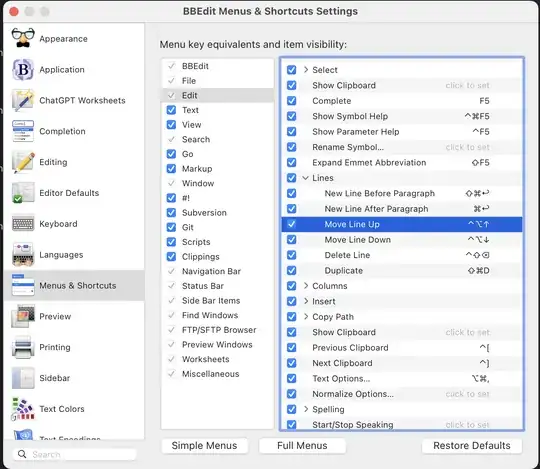Open the Appearance settings icon
540x469 pixels.
click(x=23, y=39)
